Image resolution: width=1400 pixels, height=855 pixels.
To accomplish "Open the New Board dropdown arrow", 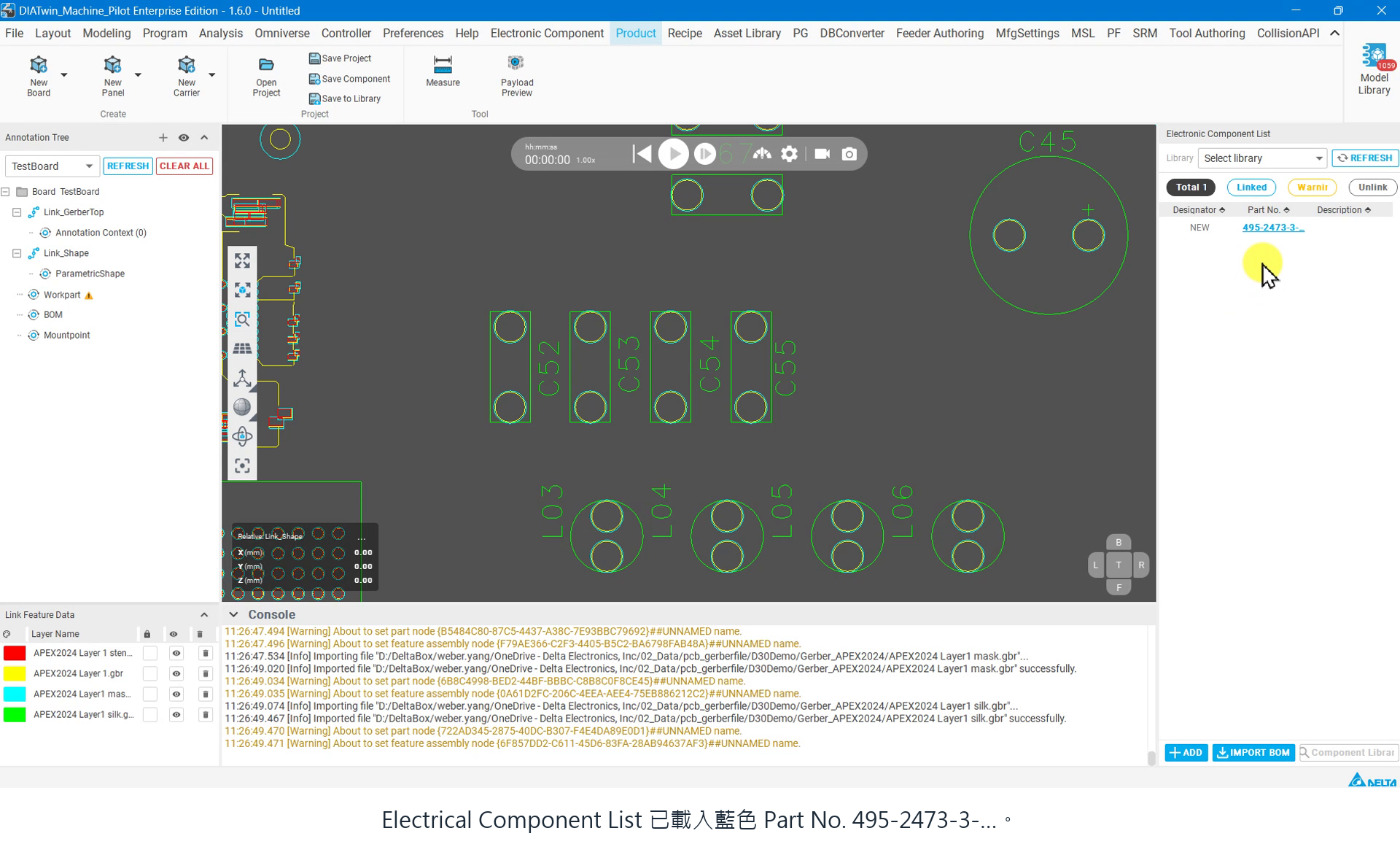I will [x=64, y=75].
